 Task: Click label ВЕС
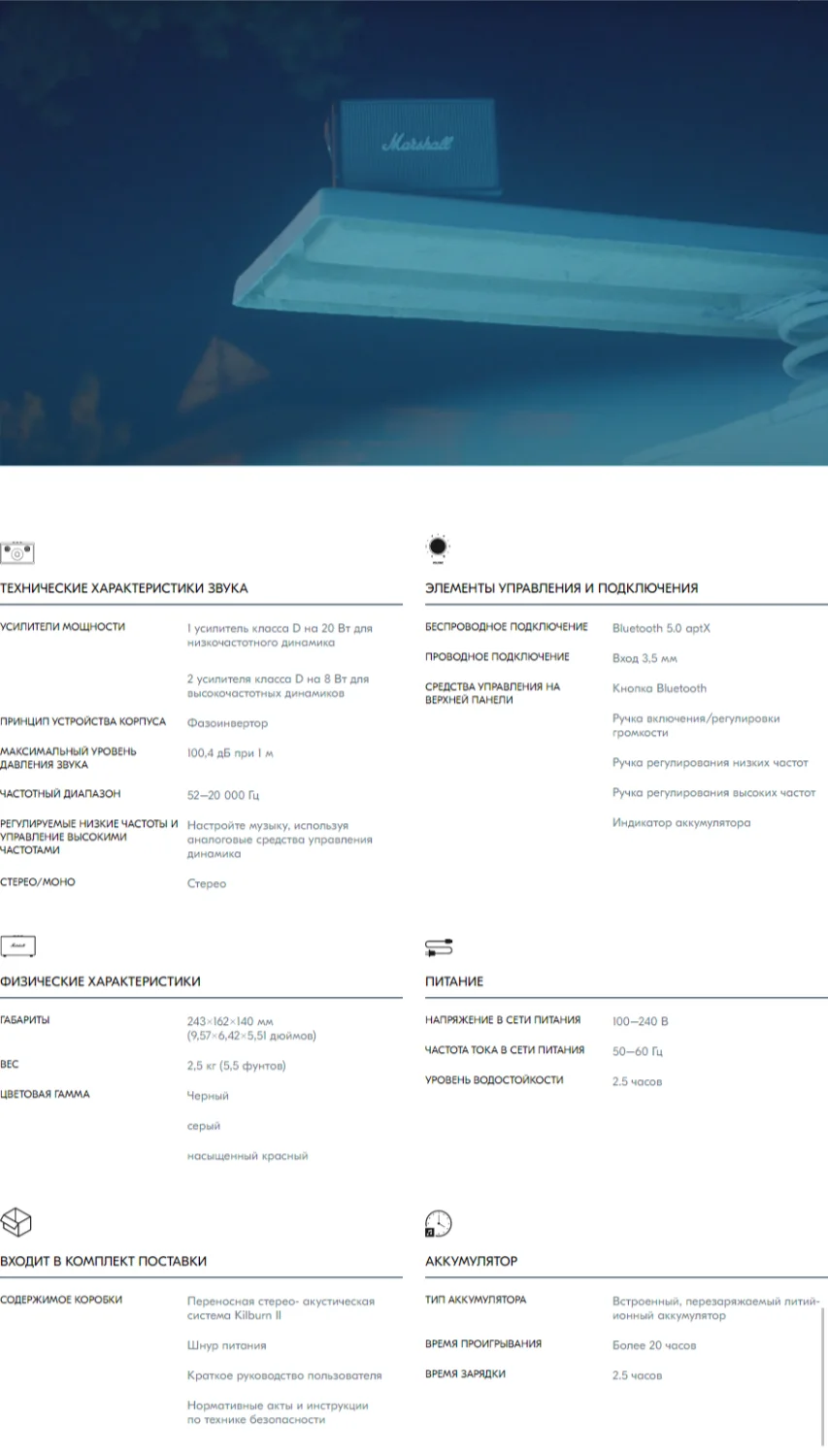[x=10, y=1065]
